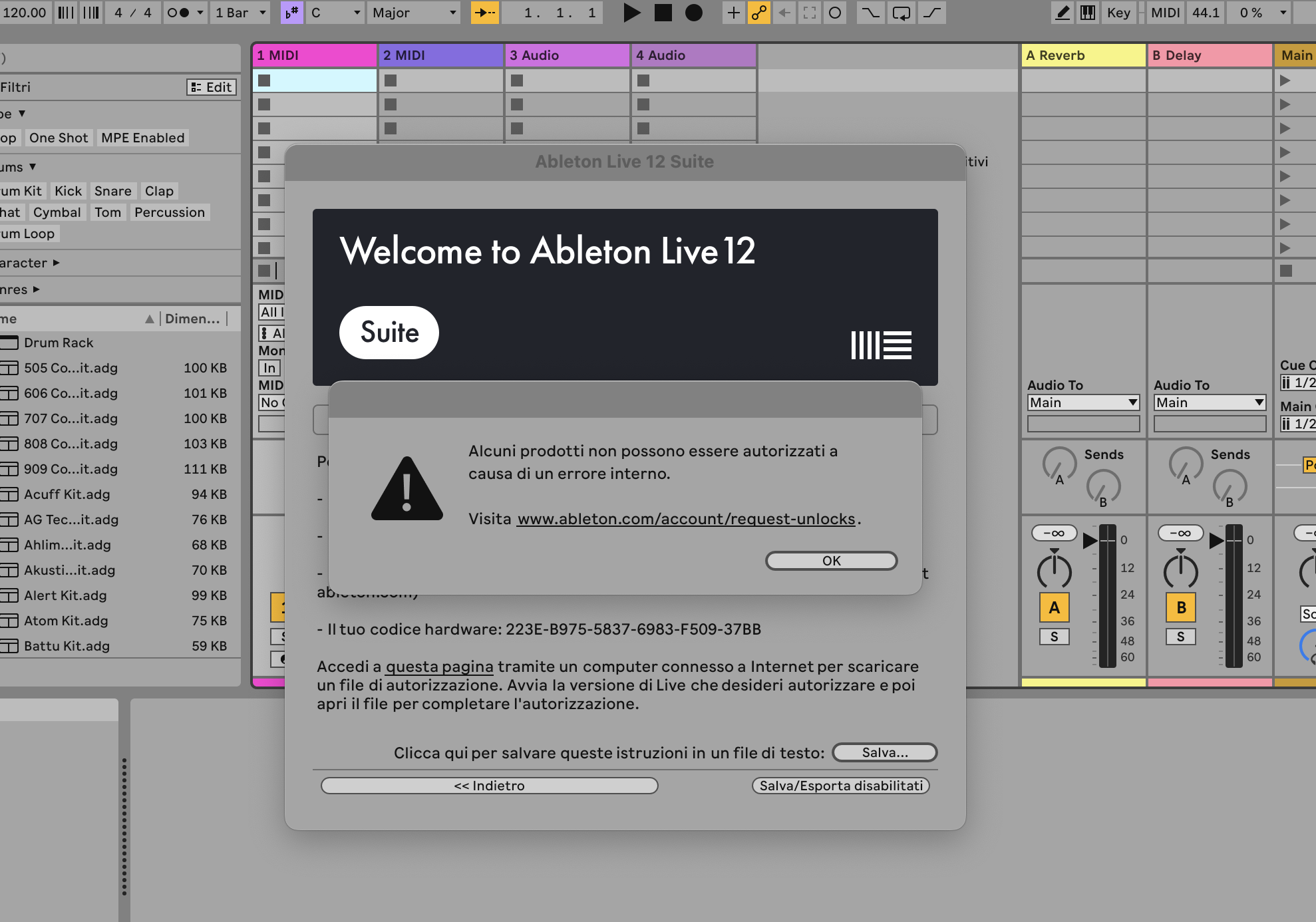Click the Dimen... size column header

click(x=192, y=319)
